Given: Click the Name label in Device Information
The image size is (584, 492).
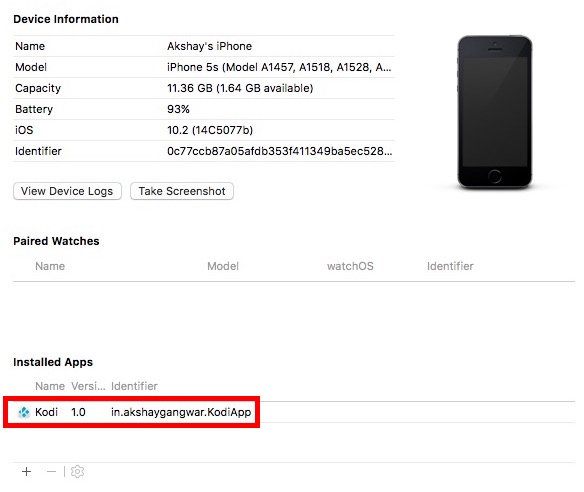Looking at the screenshot, I should pyautogui.click(x=30, y=46).
